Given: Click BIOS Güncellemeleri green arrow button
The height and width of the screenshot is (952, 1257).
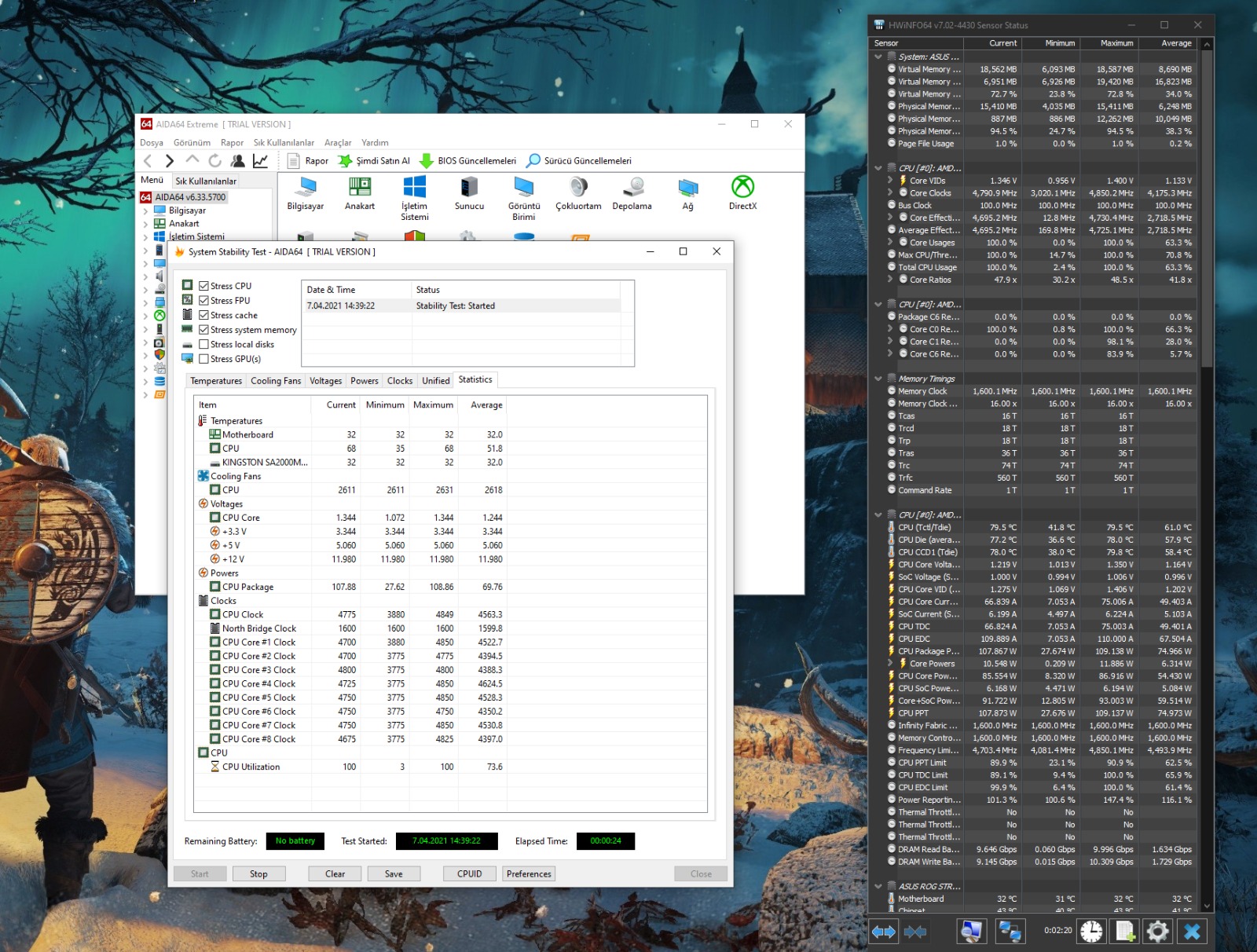Looking at the screenshot, I should click(x=468, y=161).
